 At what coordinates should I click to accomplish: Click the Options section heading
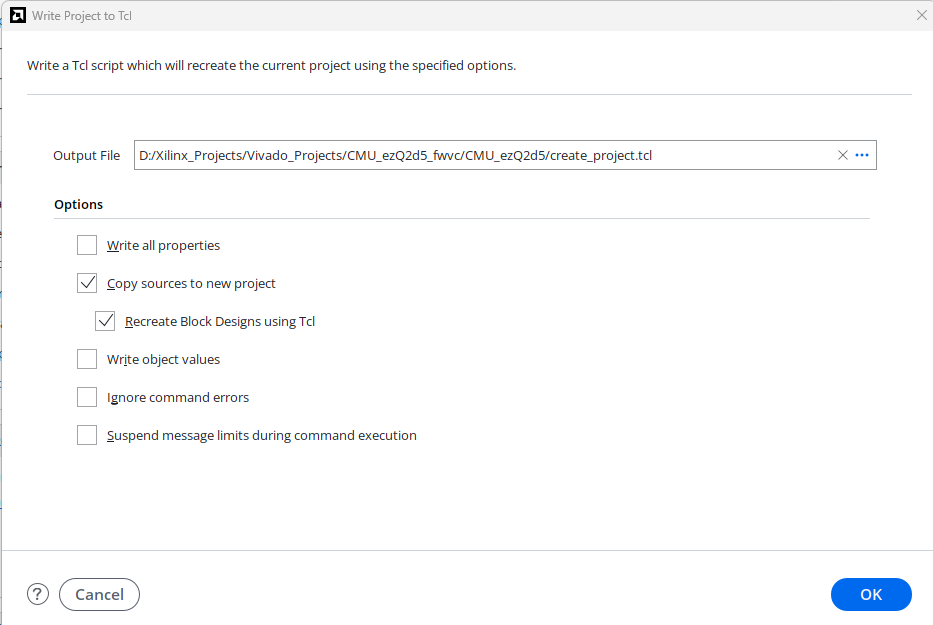[79, 204]
